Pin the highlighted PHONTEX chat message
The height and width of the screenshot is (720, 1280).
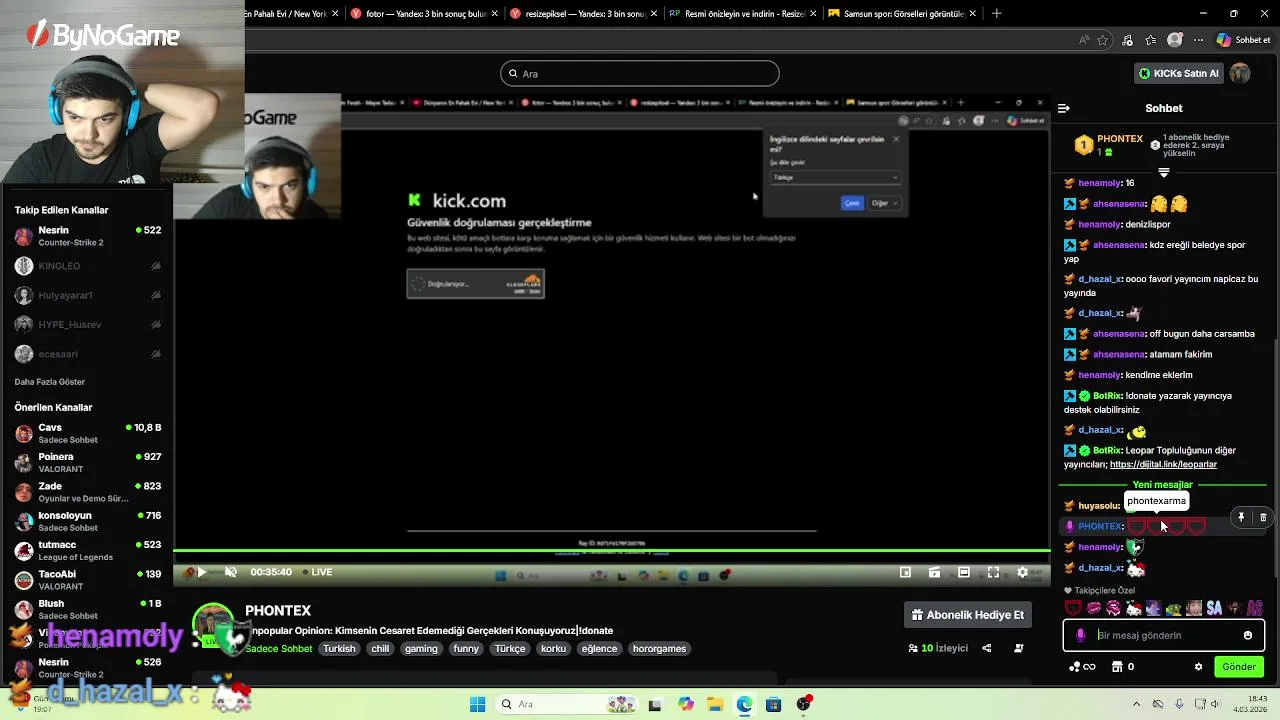(1241, 517)
